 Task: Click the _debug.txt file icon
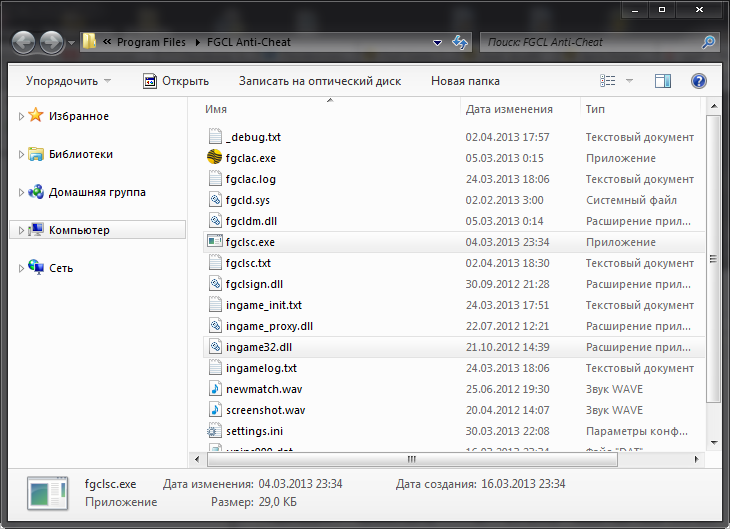(215, 136)
